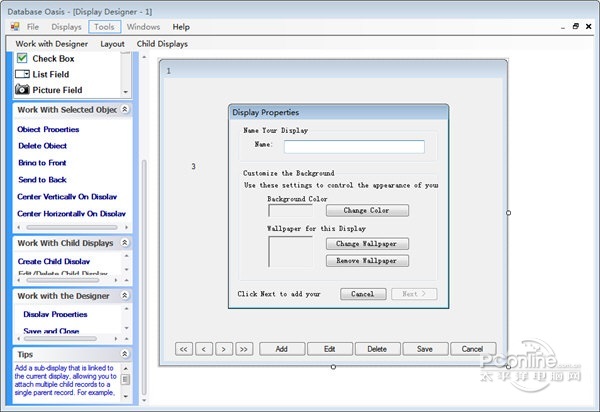Click Delete Object link
This screenshot has height=412, width=600.
tap(42, 146)
